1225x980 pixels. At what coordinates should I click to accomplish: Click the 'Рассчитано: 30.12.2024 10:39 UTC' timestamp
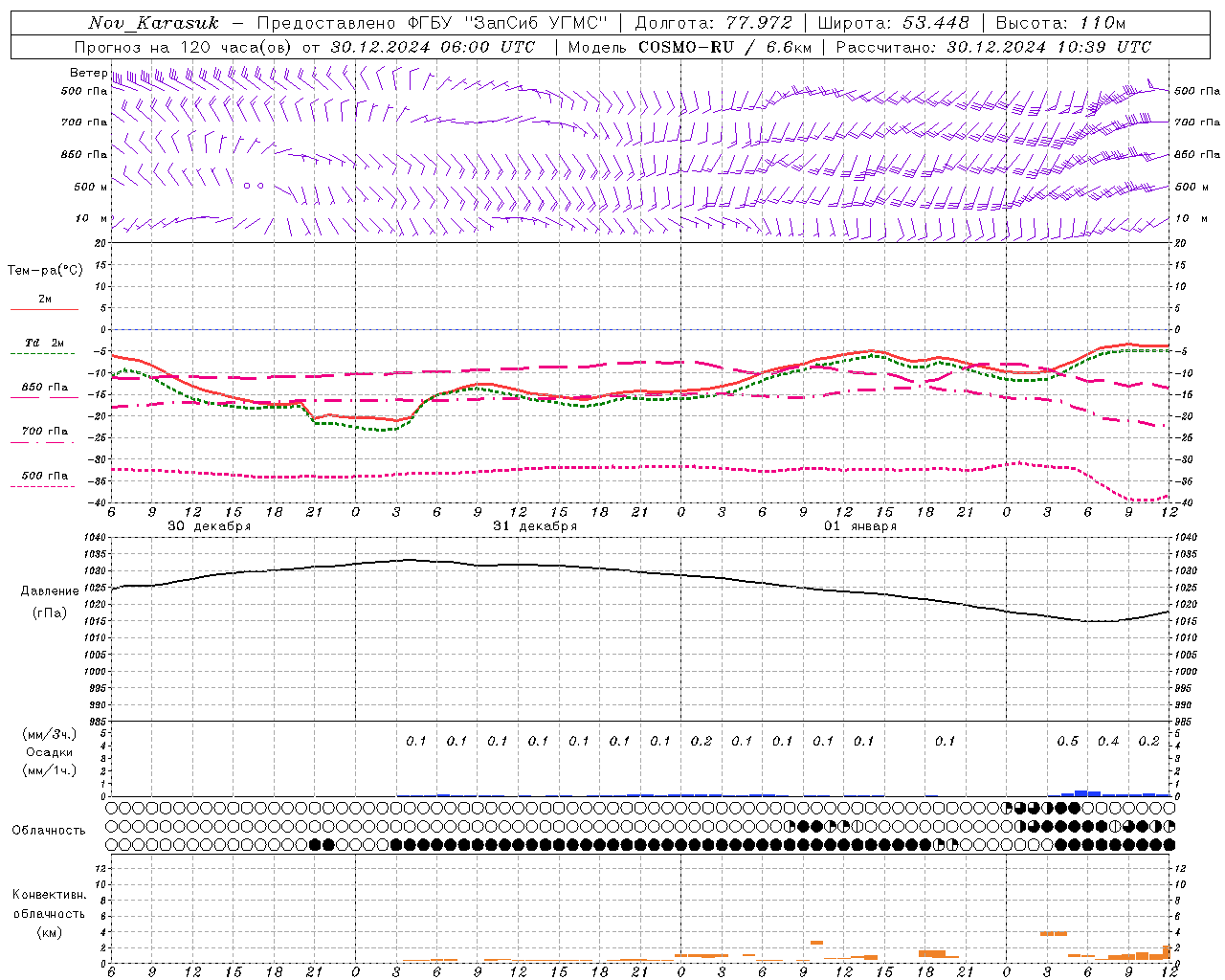click(x=993, y=47)
